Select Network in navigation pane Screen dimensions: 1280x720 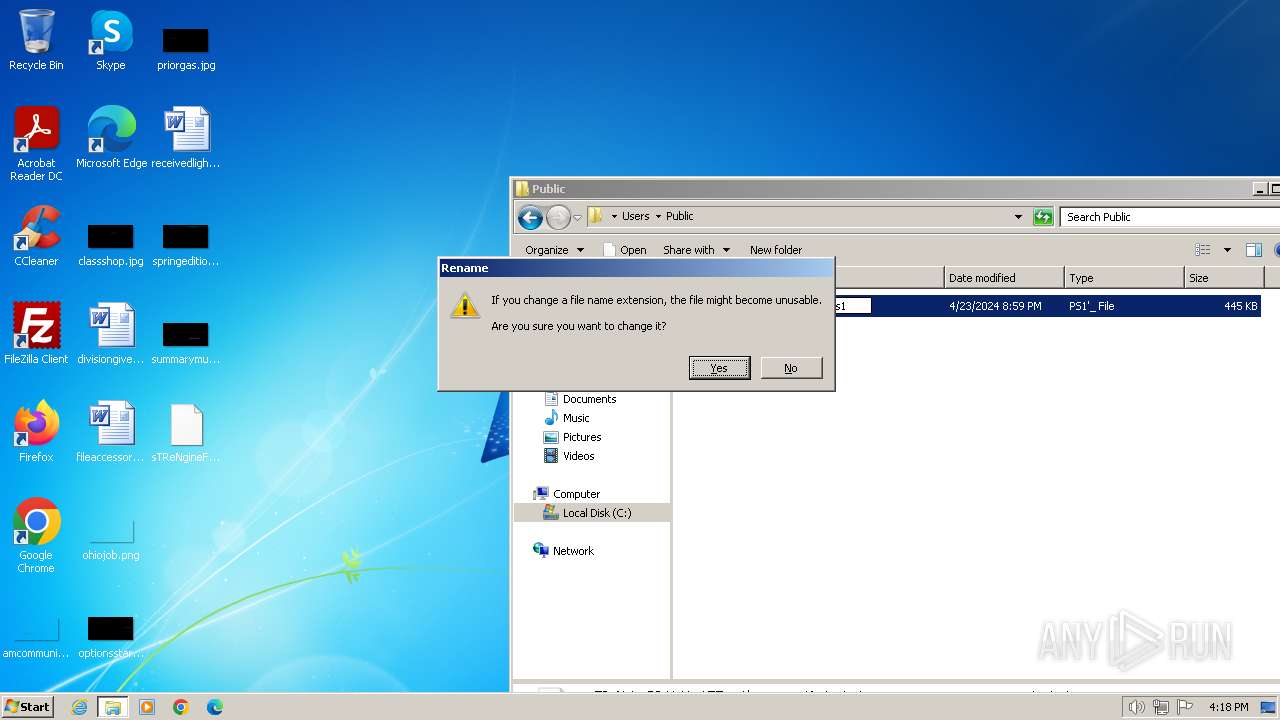click(x=564, y=551)
